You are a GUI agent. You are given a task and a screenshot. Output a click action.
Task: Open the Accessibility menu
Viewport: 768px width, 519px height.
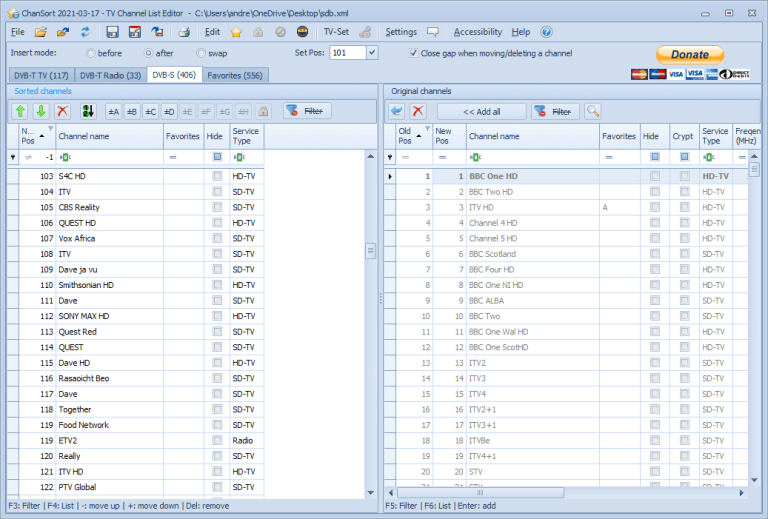[x=477, y=32]
